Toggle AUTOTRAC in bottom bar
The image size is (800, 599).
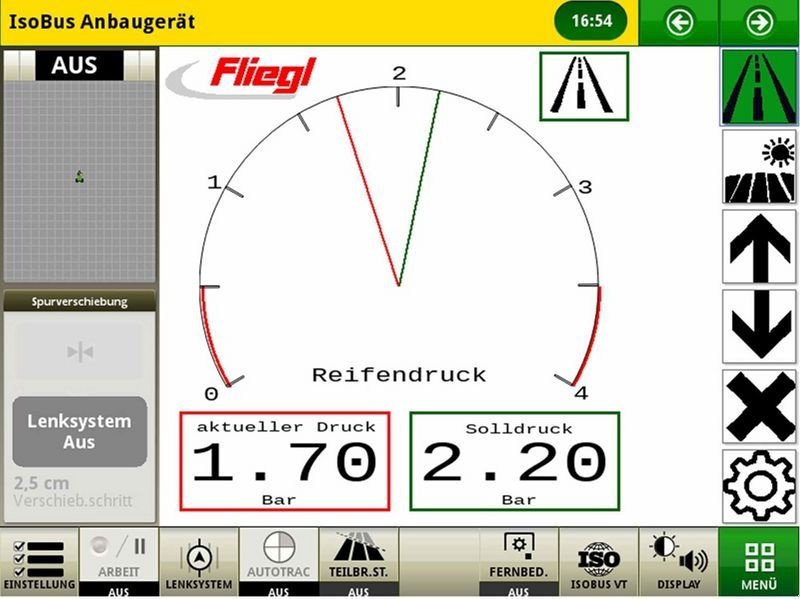point(278,562)
